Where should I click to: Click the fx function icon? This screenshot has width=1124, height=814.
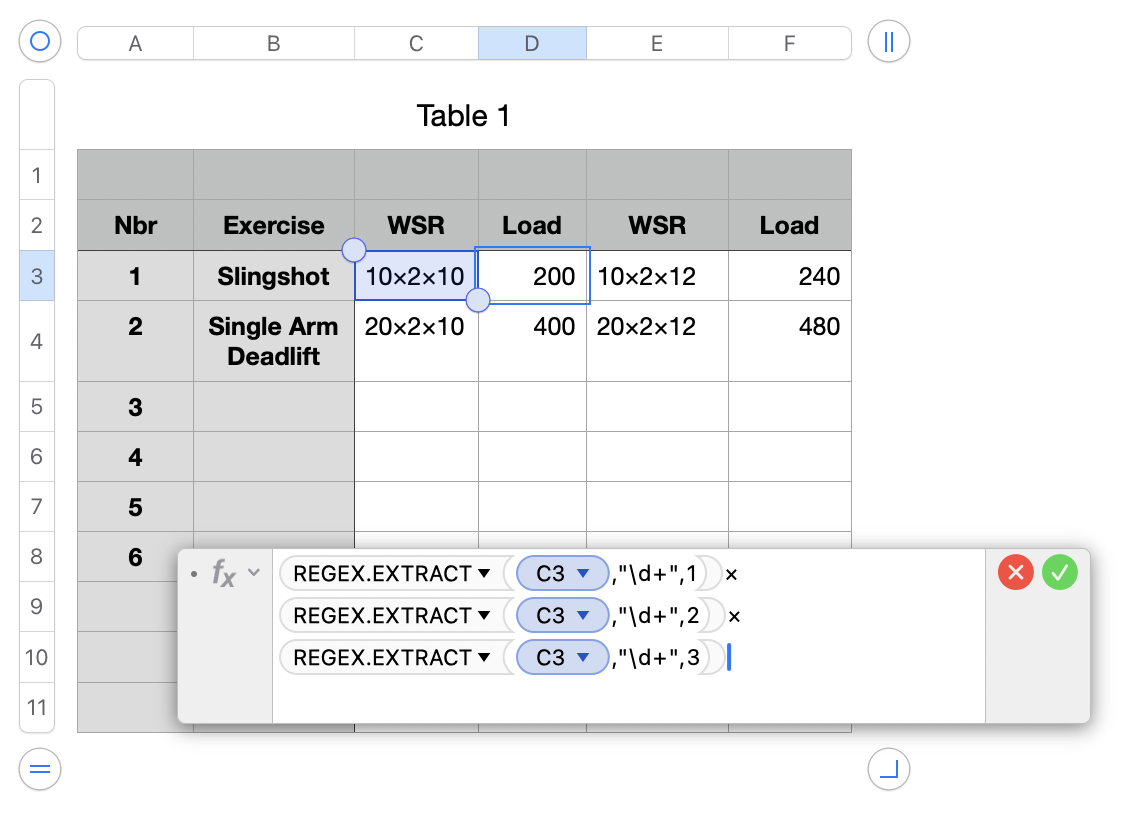(223, 574)
